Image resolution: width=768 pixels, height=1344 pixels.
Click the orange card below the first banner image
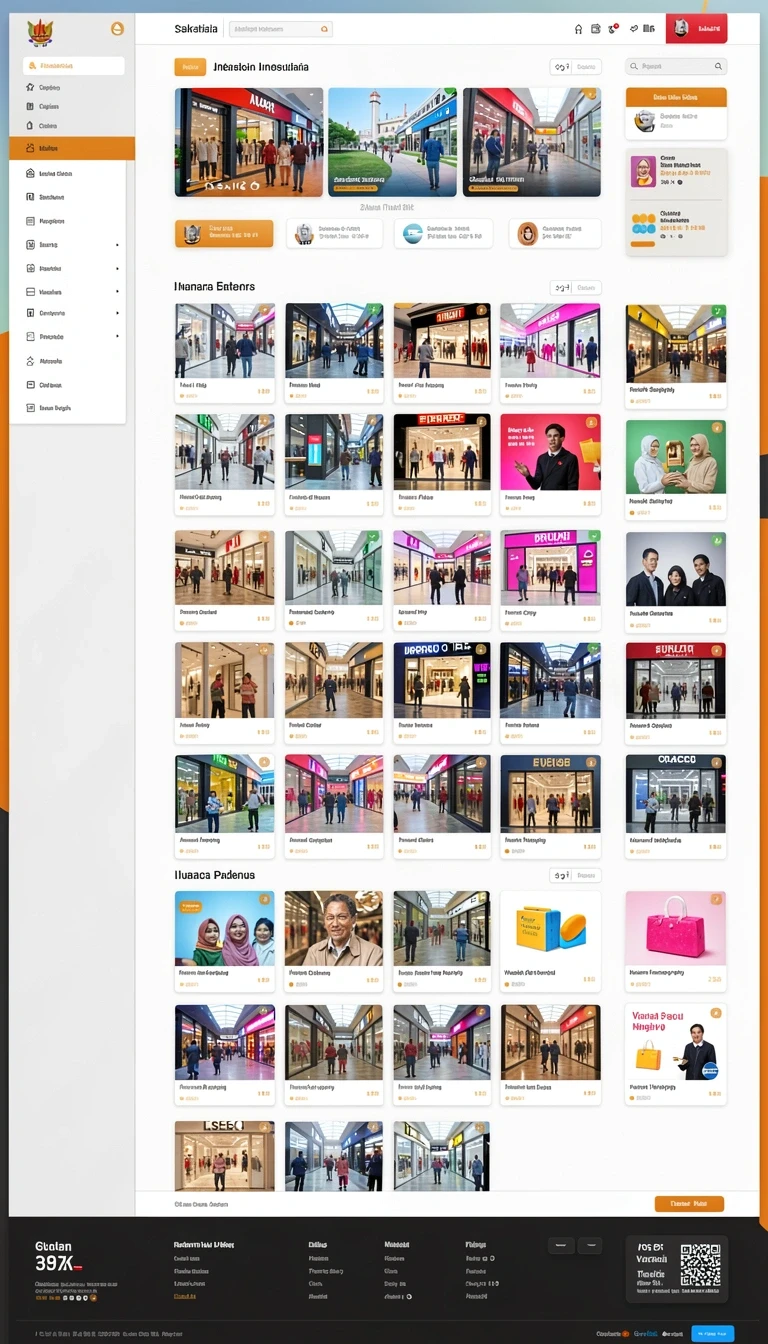pyautogui.click(x=224, y=233)
